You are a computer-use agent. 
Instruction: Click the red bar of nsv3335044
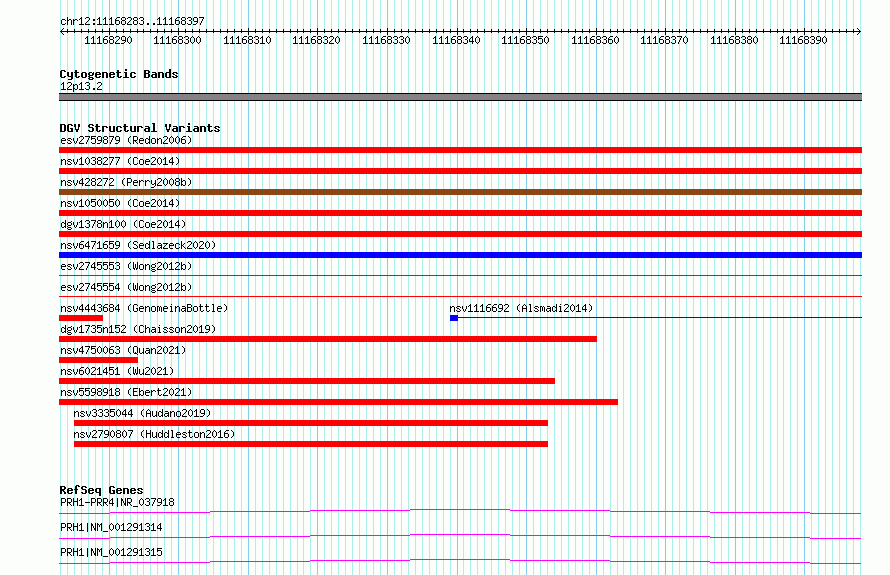click(x=311, y=423)
